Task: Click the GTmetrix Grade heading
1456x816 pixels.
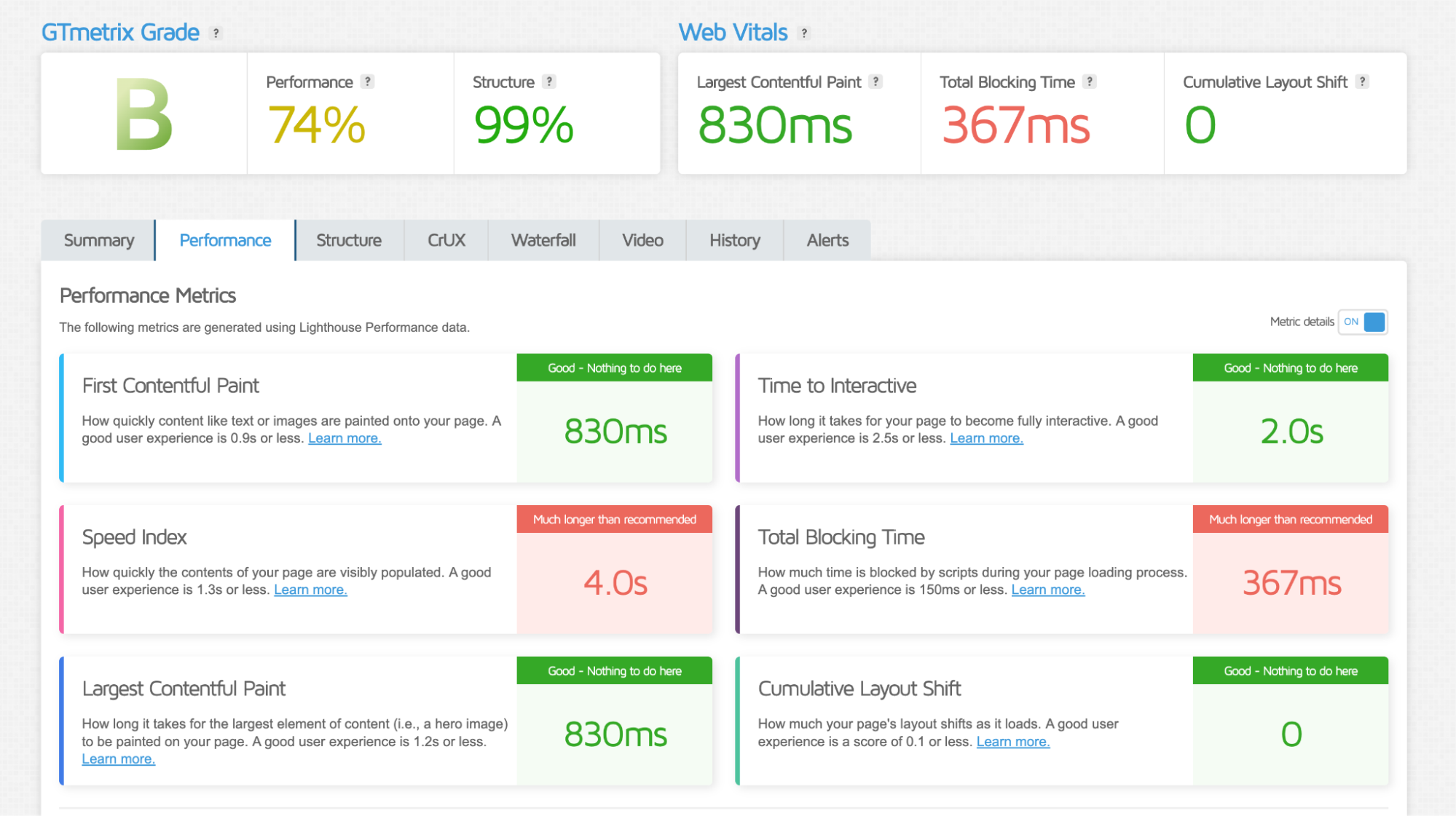Action: [120, 32]
